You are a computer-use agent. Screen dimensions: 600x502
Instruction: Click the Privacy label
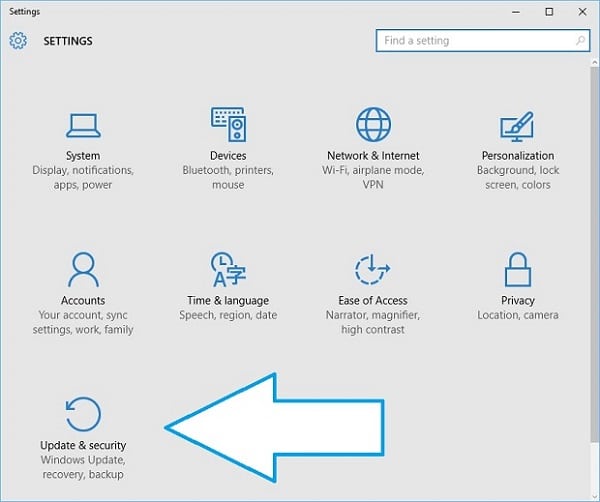(x=518, y=301)
